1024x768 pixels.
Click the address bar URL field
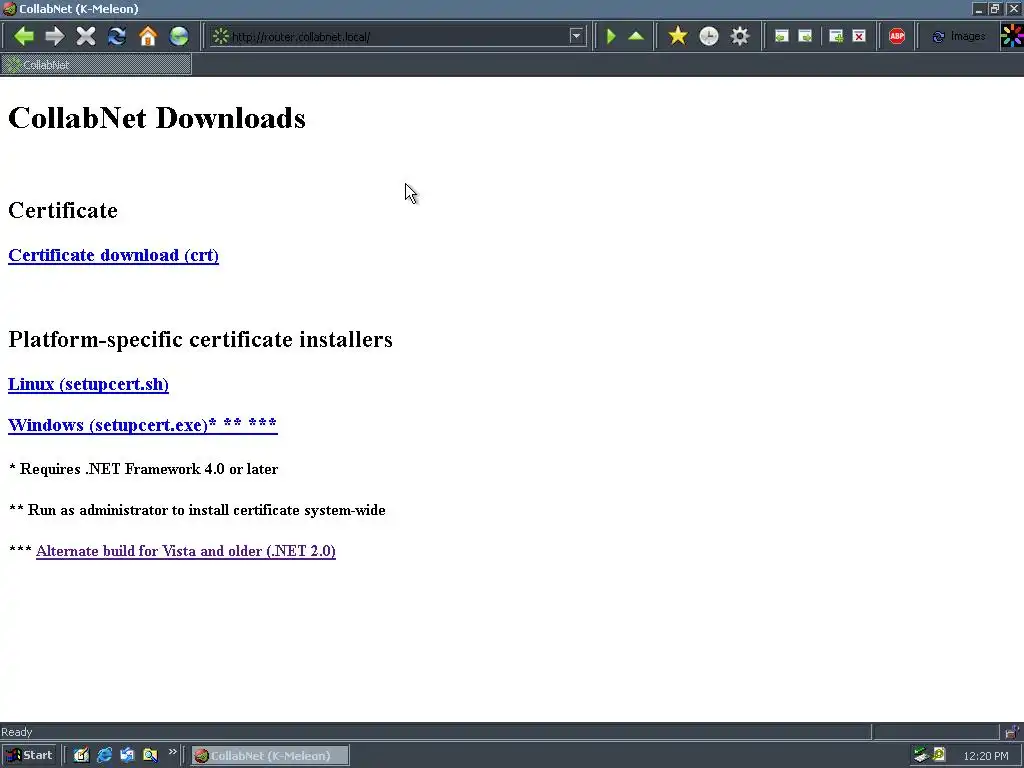point(398,37)
